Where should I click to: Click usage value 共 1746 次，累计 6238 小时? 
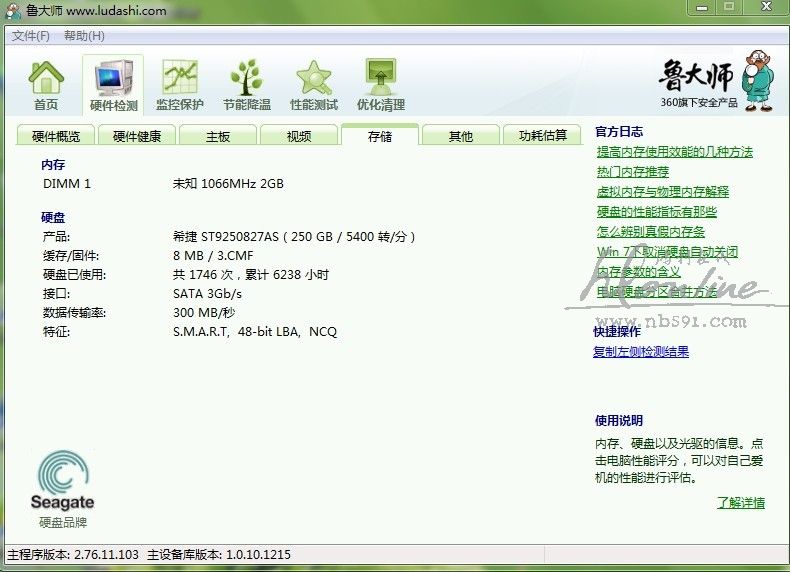pos(251,275)
